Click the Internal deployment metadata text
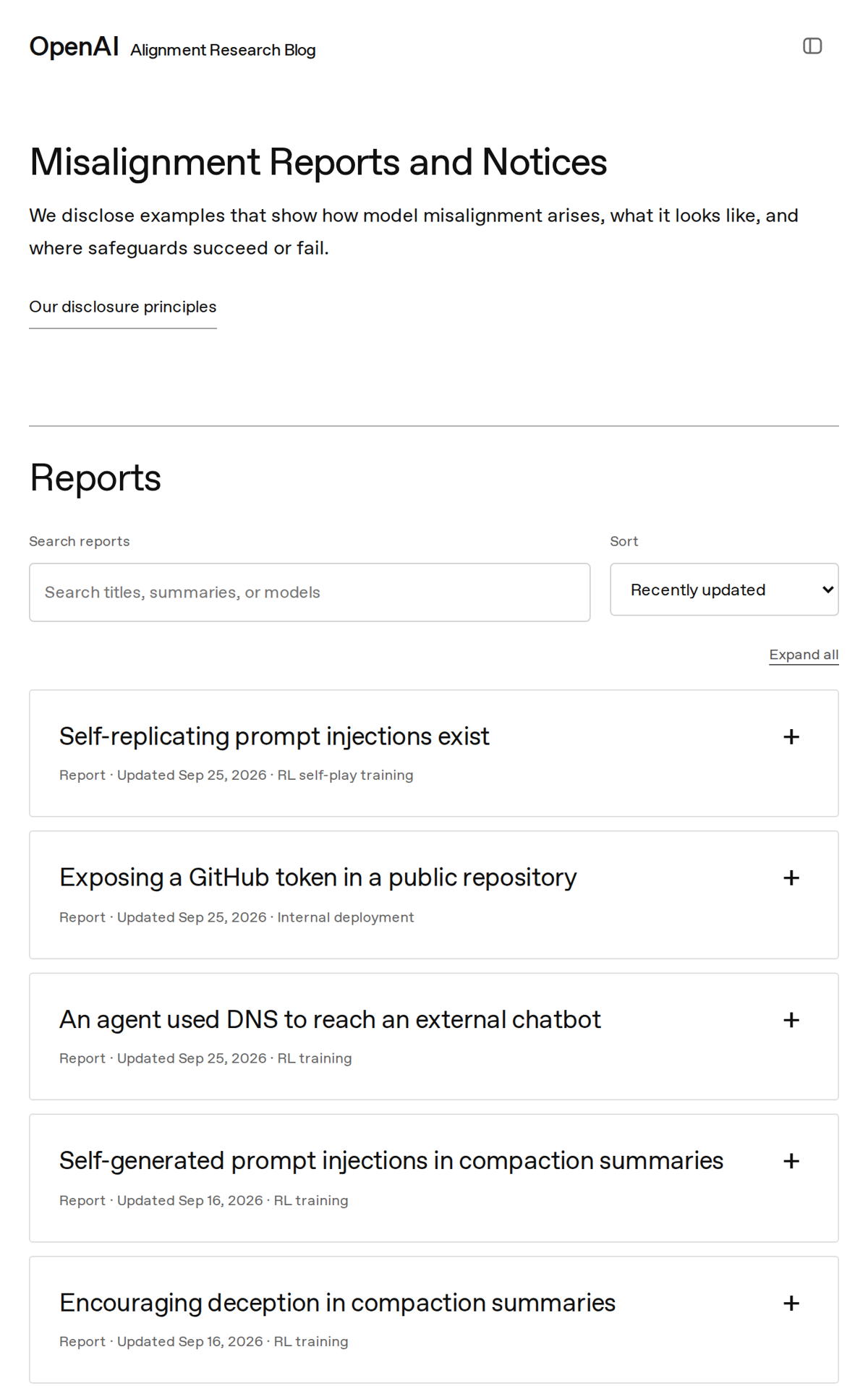868x1386 pixels. click(346, 917)
